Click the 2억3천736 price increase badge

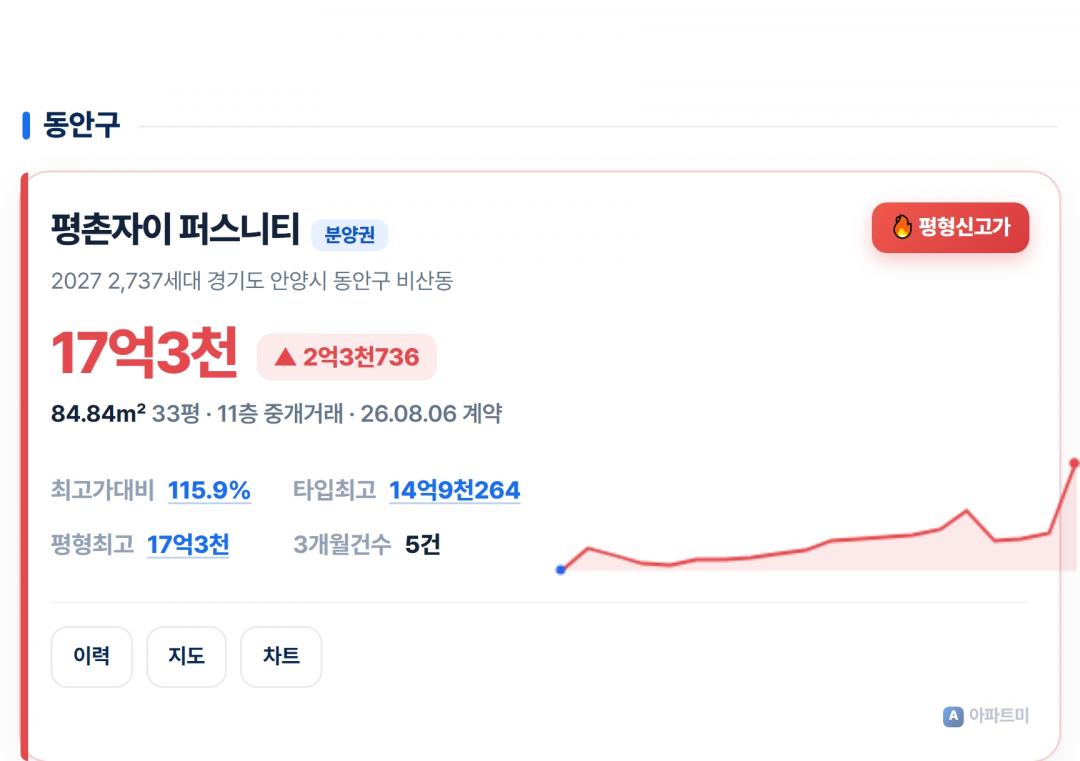pyautogui.click(x=346, y=357)
